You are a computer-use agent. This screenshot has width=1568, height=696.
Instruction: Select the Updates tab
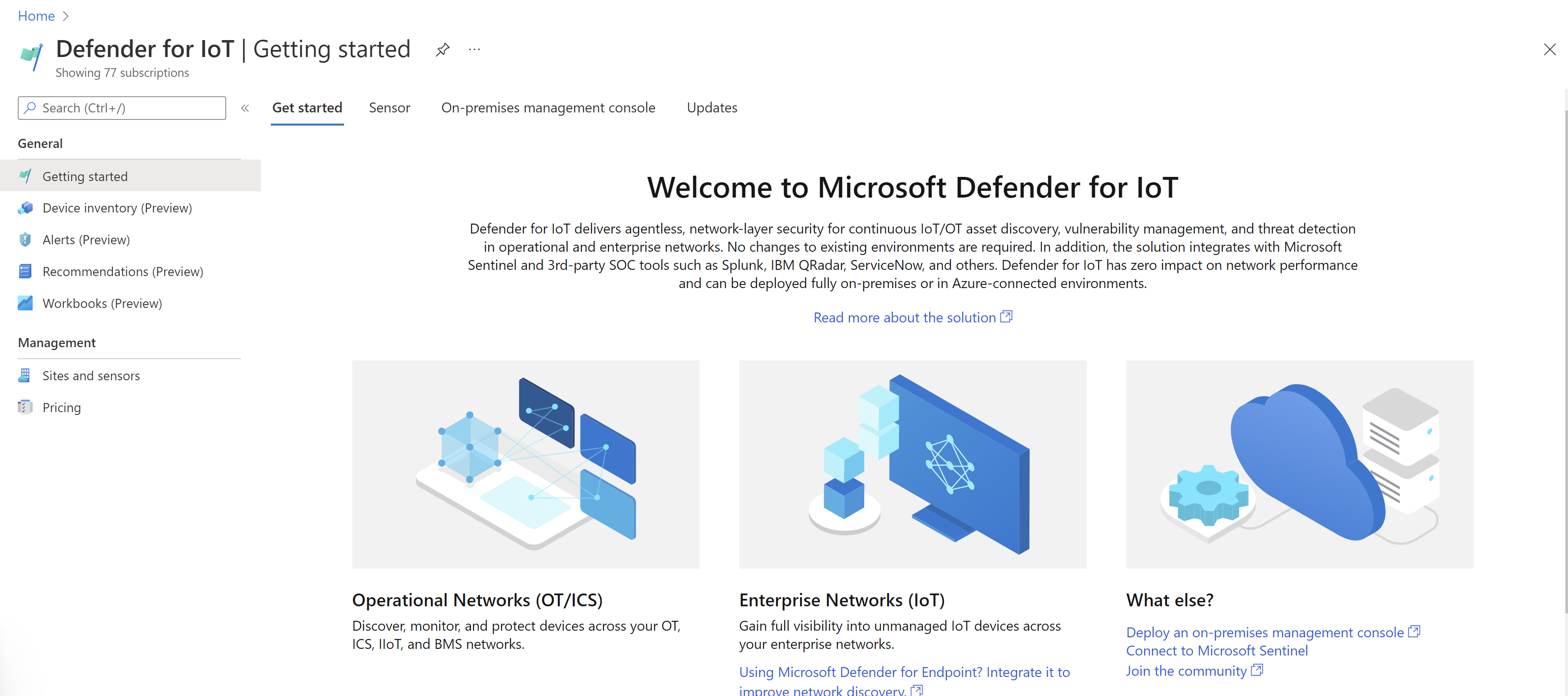click(x=712, y=108)
